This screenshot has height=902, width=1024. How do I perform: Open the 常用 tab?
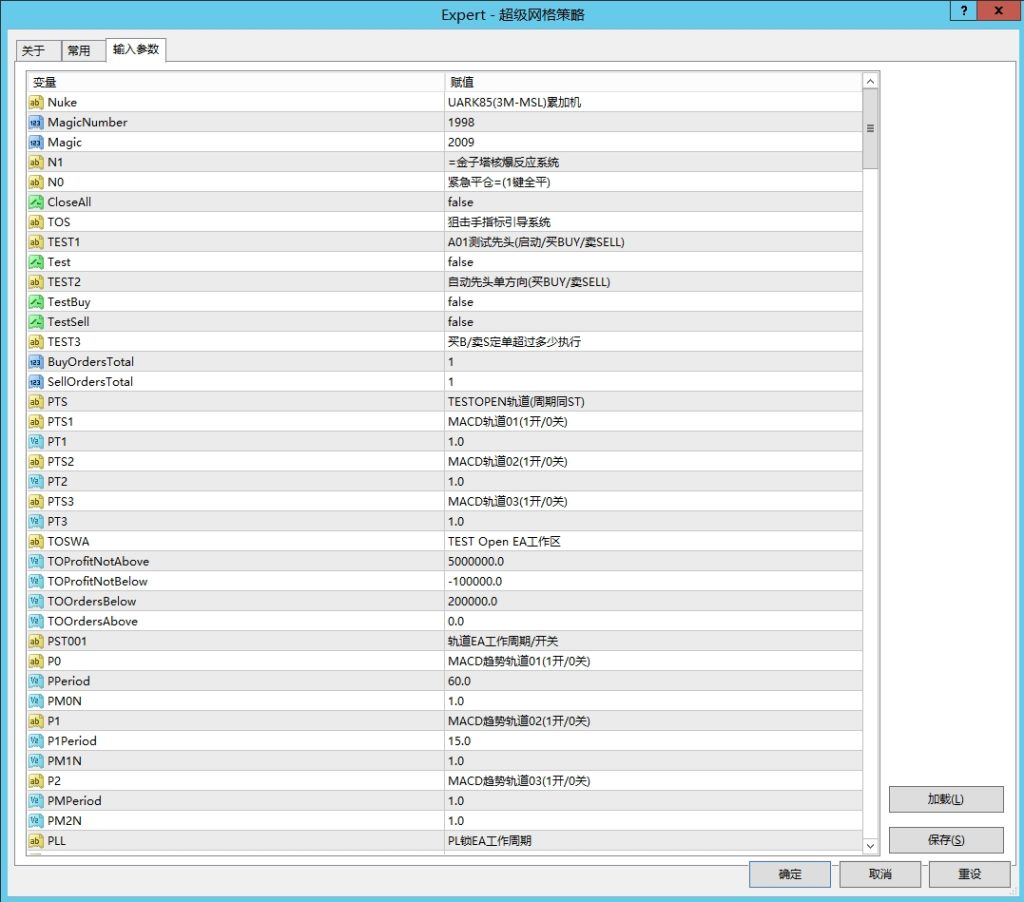pyautogui.click(x=79, y=51)
